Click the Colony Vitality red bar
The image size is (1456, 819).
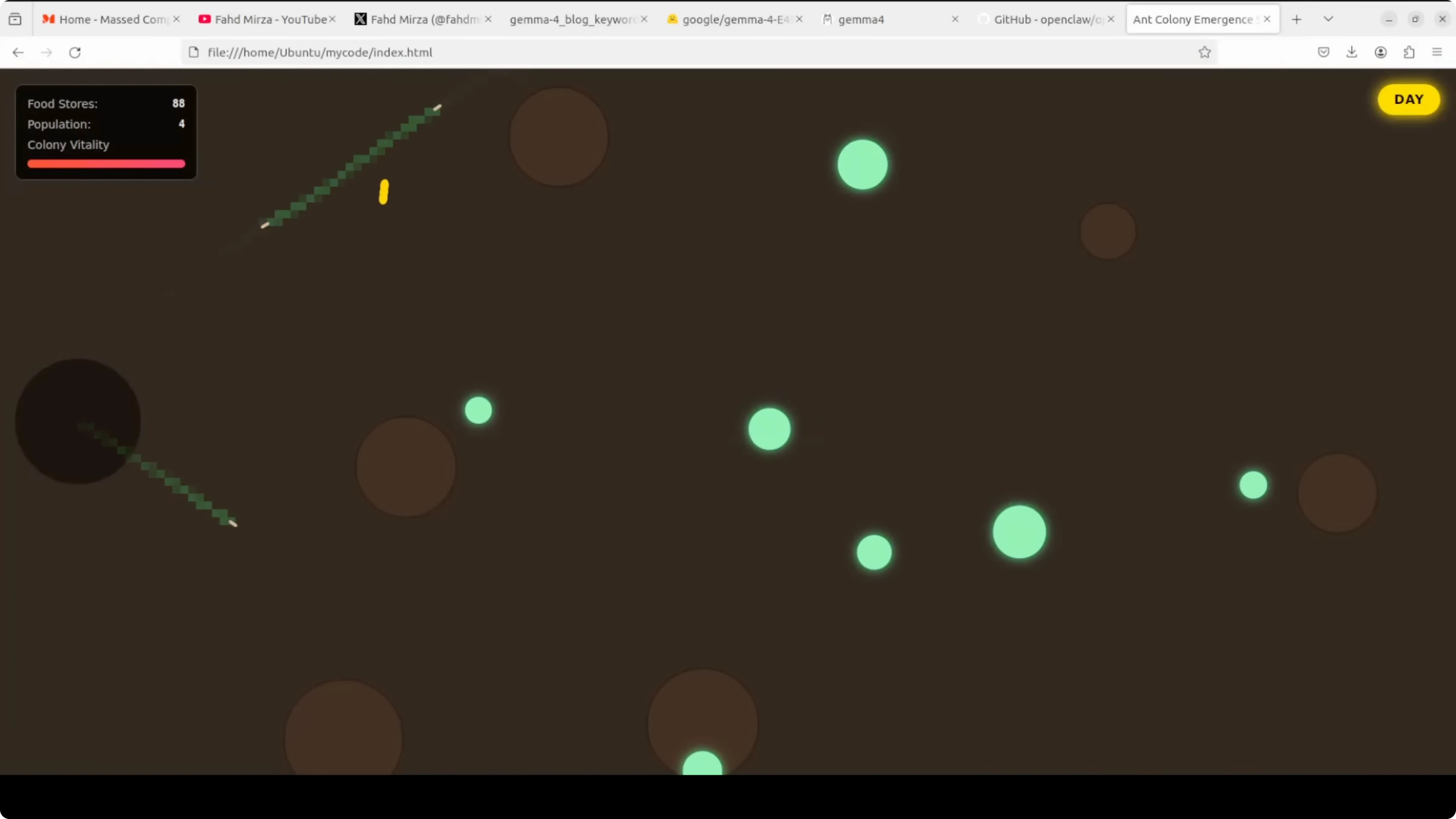tap(106, 164)
